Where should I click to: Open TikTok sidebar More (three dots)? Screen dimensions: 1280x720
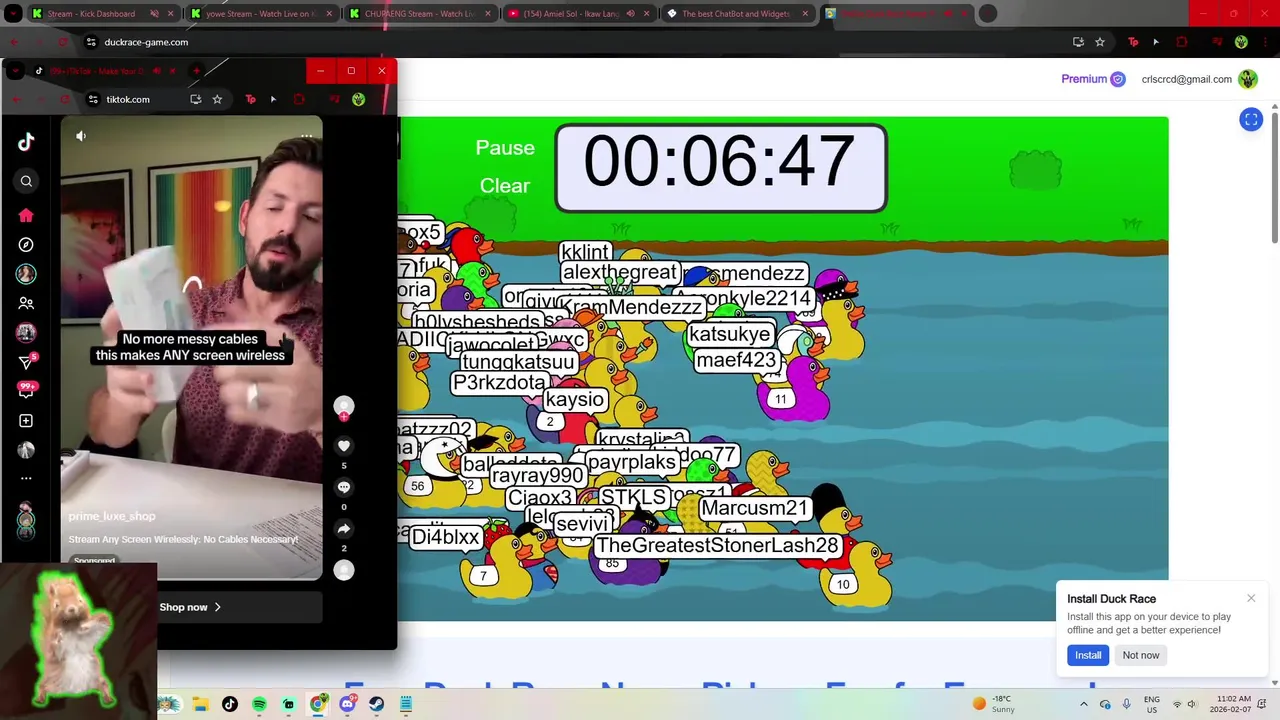[x=26, y=479]
